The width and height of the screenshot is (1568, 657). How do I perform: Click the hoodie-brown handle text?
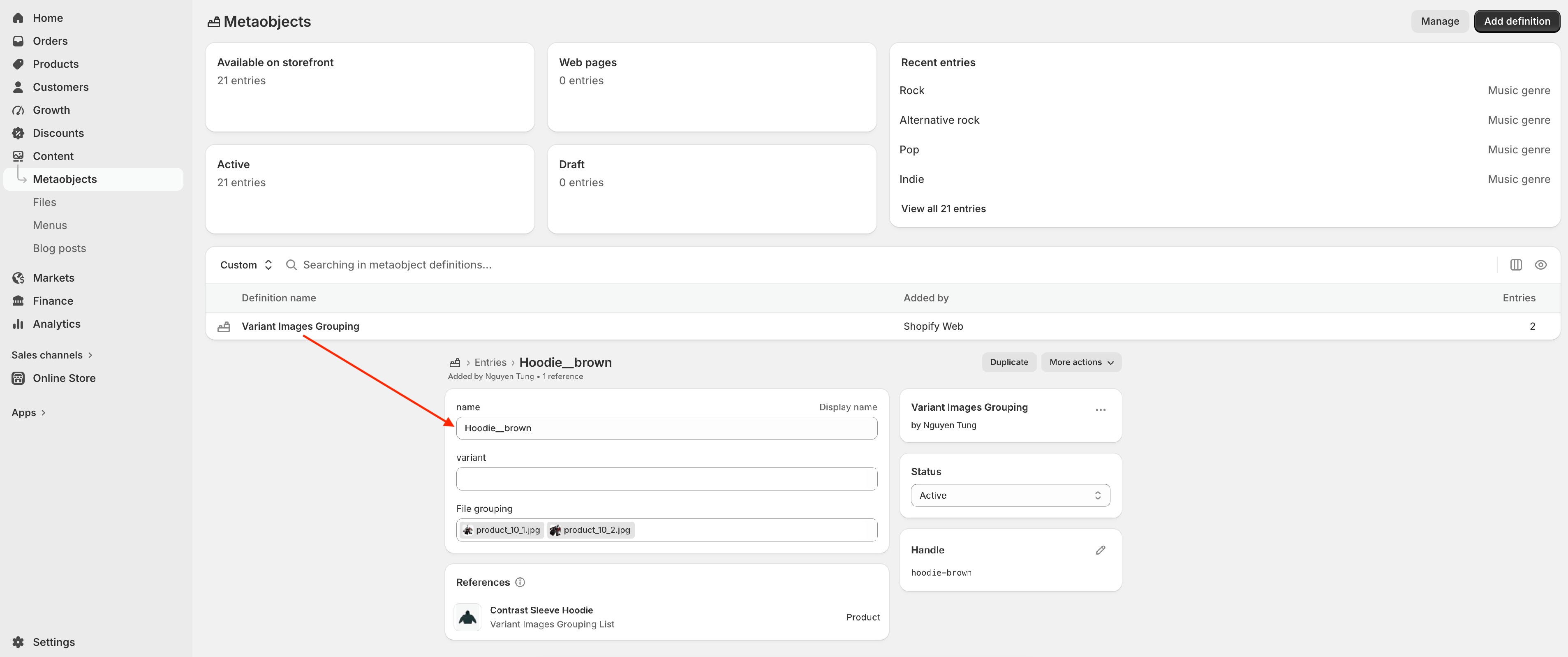tap(941, 573)
